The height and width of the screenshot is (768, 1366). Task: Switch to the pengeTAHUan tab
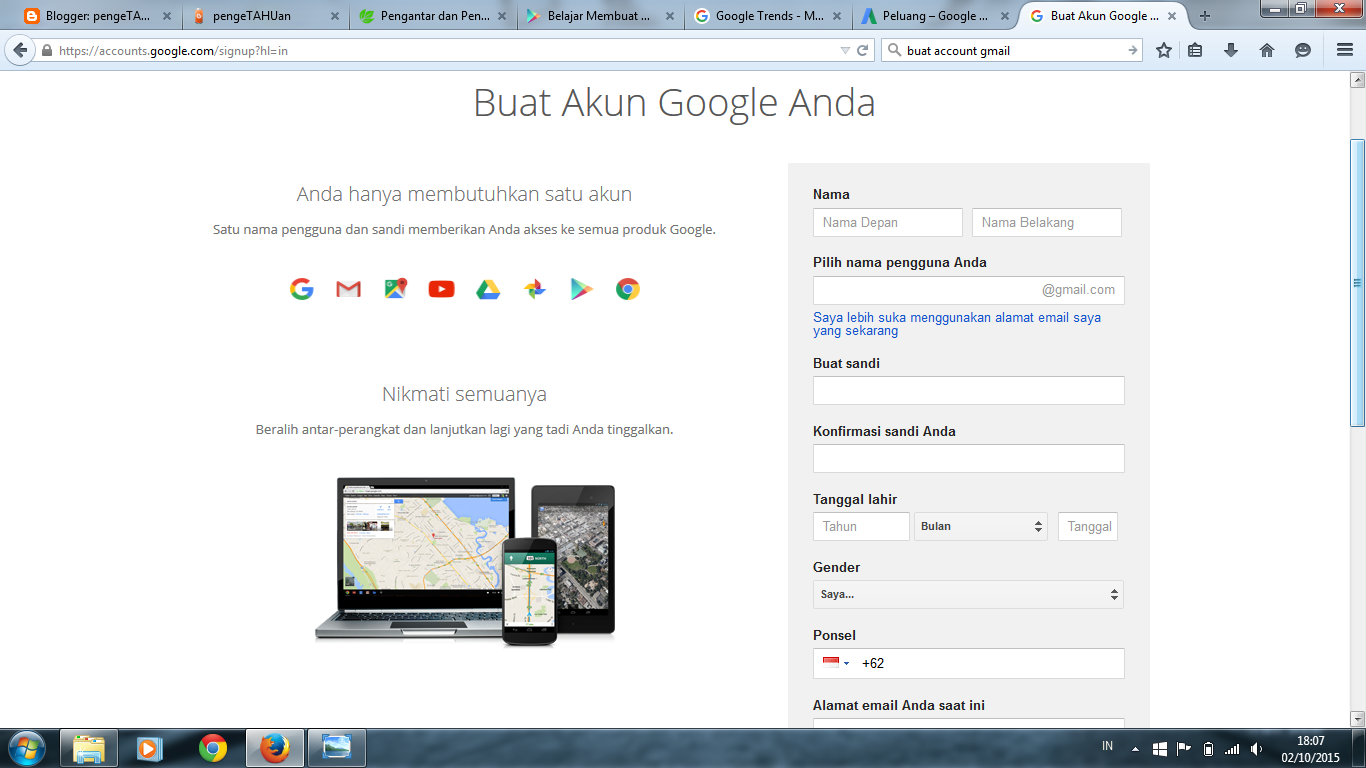point(264,16)
